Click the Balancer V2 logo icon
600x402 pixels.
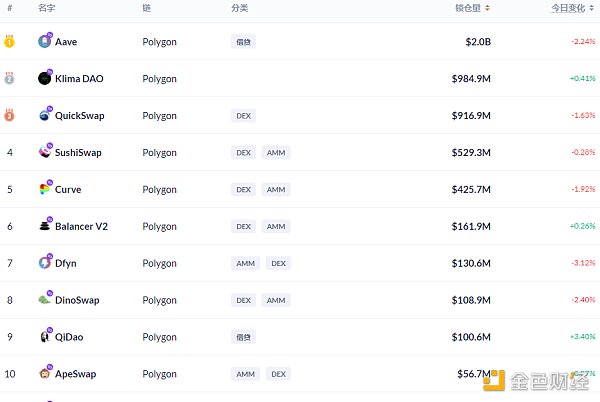tap(45, 226)
